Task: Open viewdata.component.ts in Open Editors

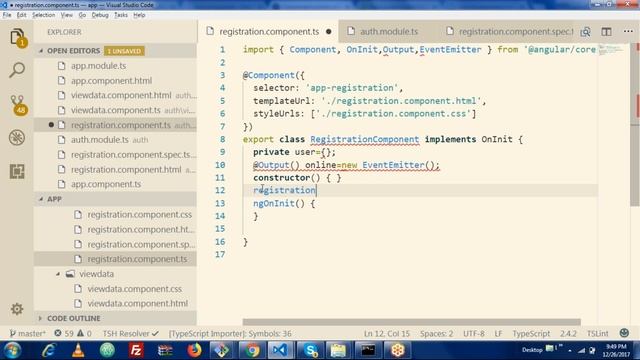Action: 116,110
